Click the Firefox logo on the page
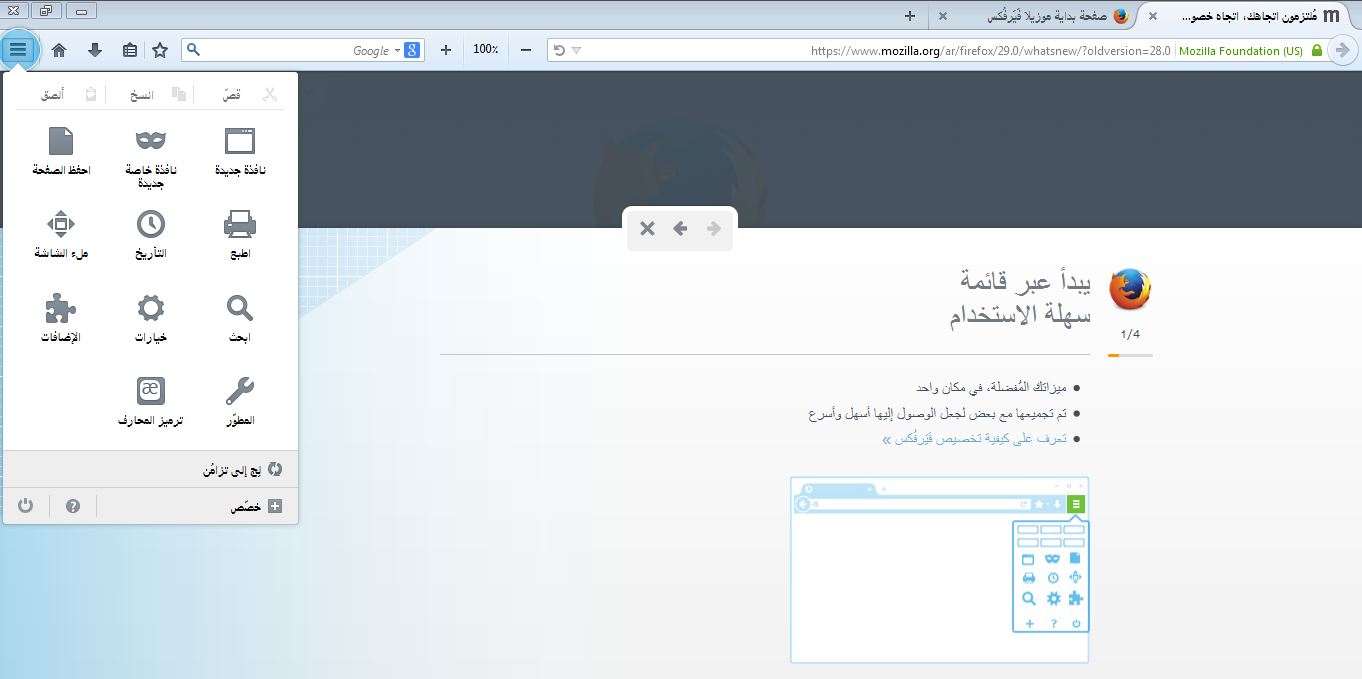 pyautogui.click(x=1130, y=290)
